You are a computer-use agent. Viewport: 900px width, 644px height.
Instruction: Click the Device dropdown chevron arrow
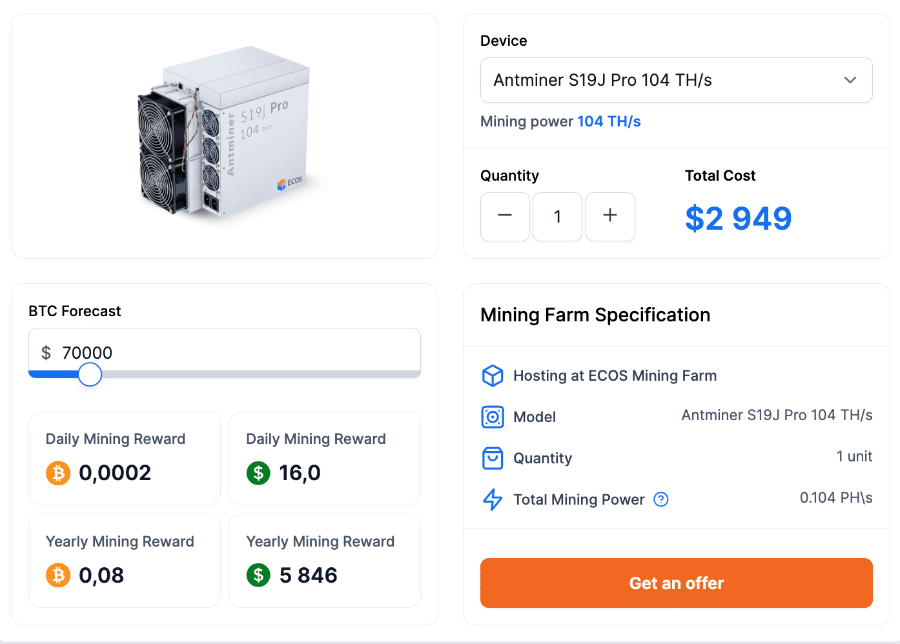[x=850, y=80]
